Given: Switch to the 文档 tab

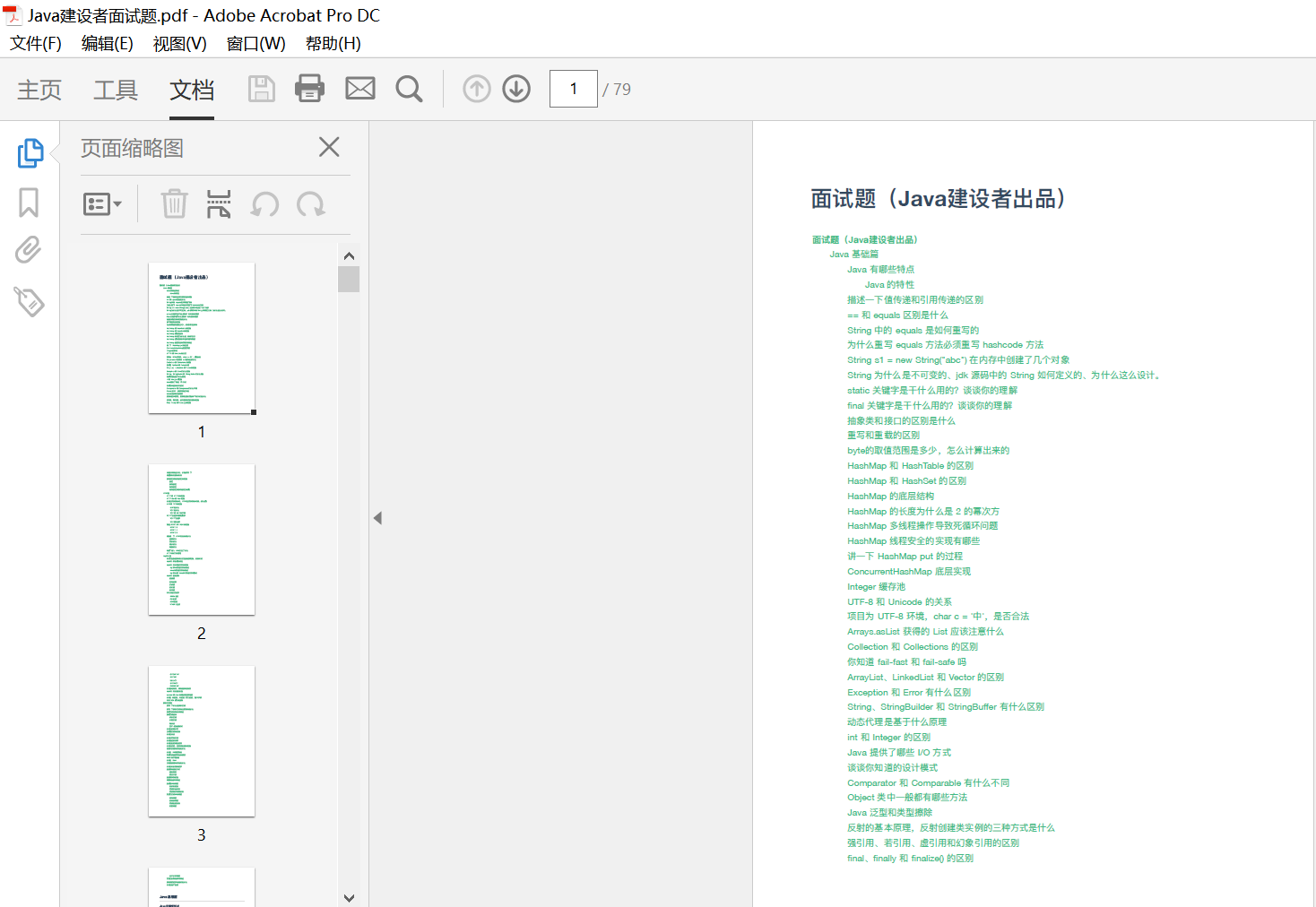Looking at the screenshot, I should click(192, 90).
